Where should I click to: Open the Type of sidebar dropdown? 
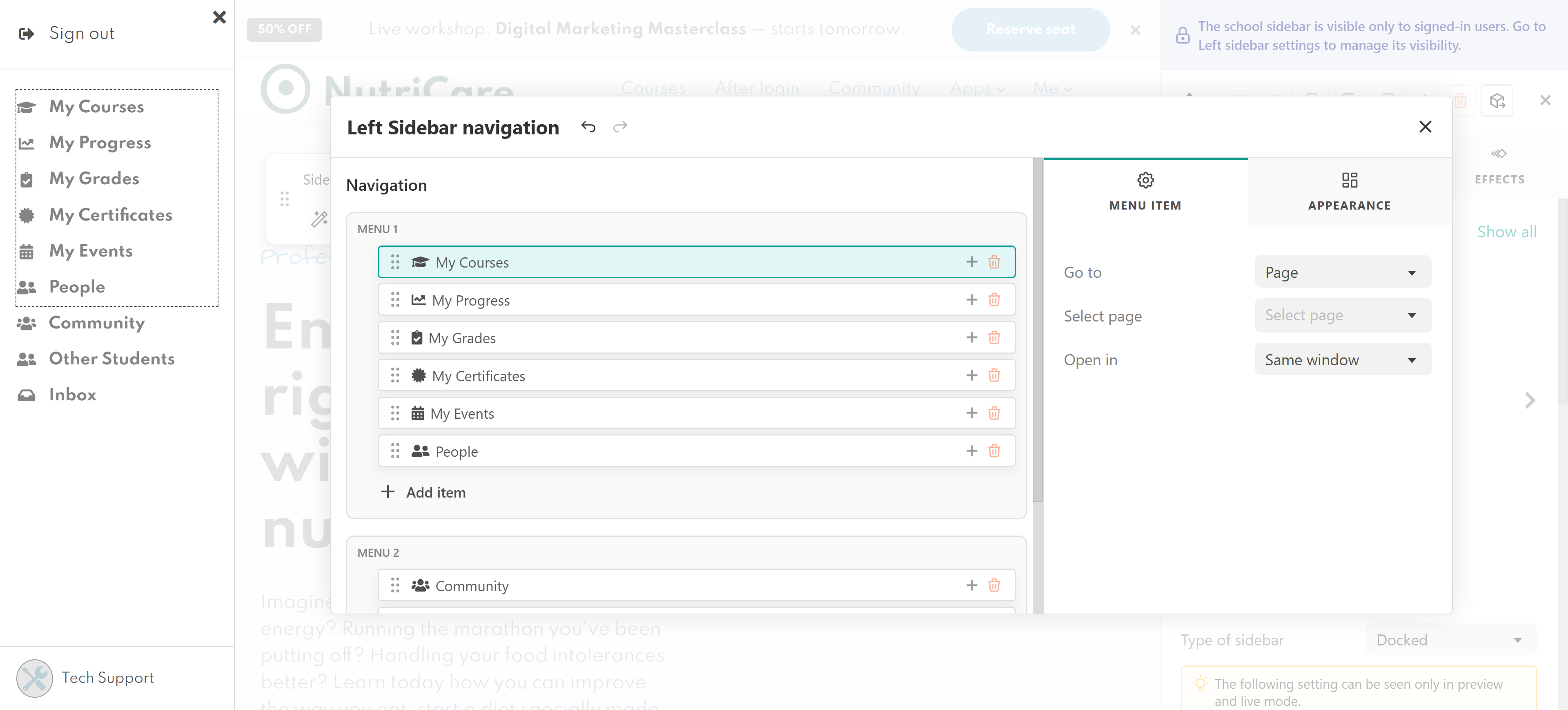(x=1451, y=640)
